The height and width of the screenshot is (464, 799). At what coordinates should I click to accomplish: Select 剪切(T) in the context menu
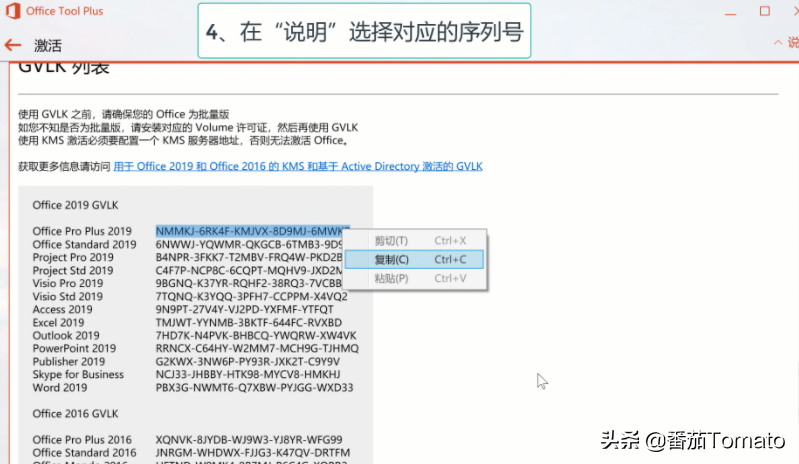coord(414,240)
